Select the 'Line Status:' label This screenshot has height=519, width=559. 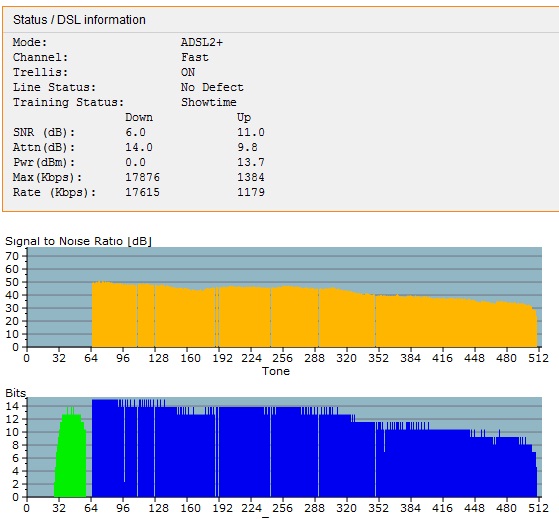55,87
